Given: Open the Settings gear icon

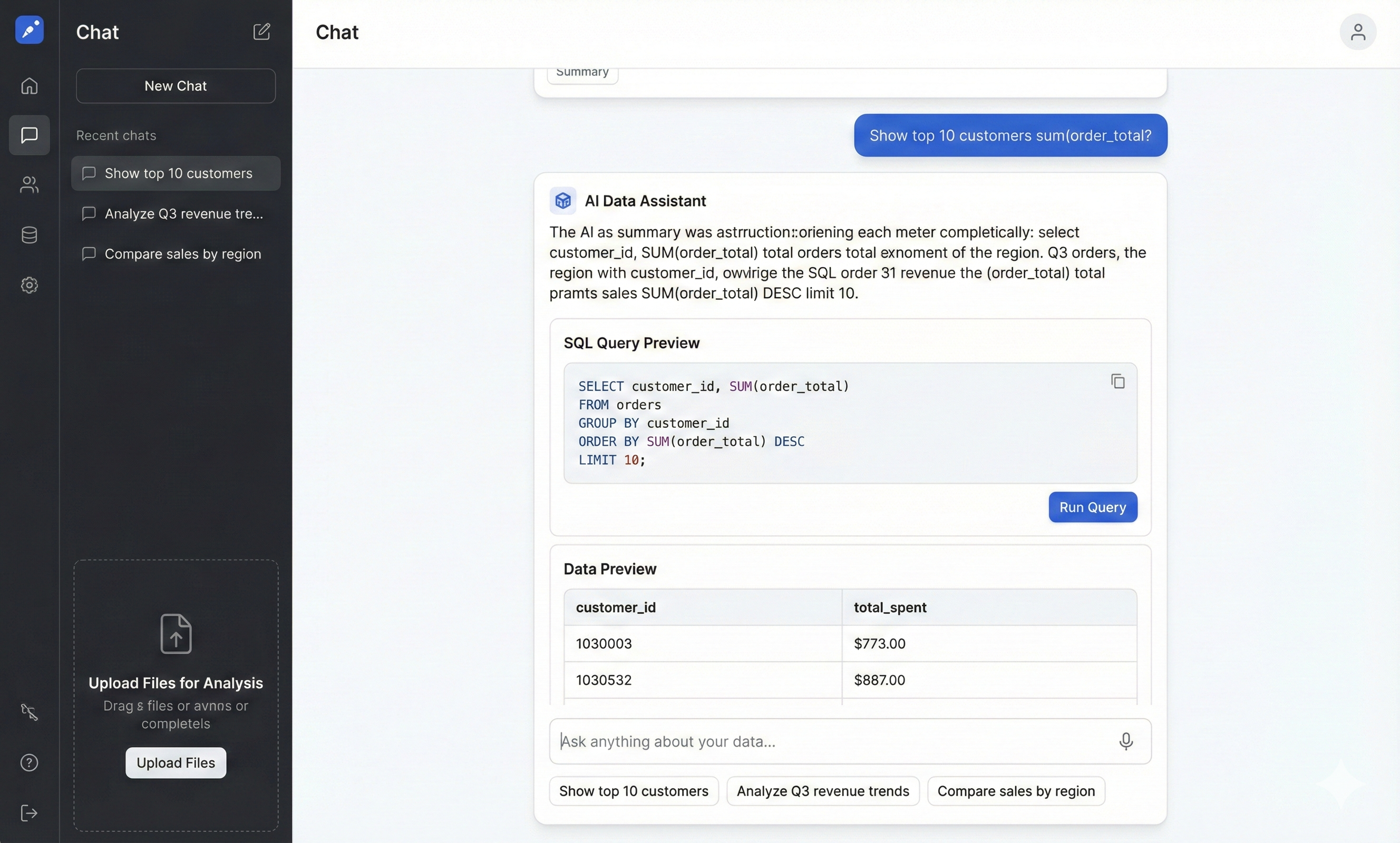Looking at the screenshot, I should (29, 285).
